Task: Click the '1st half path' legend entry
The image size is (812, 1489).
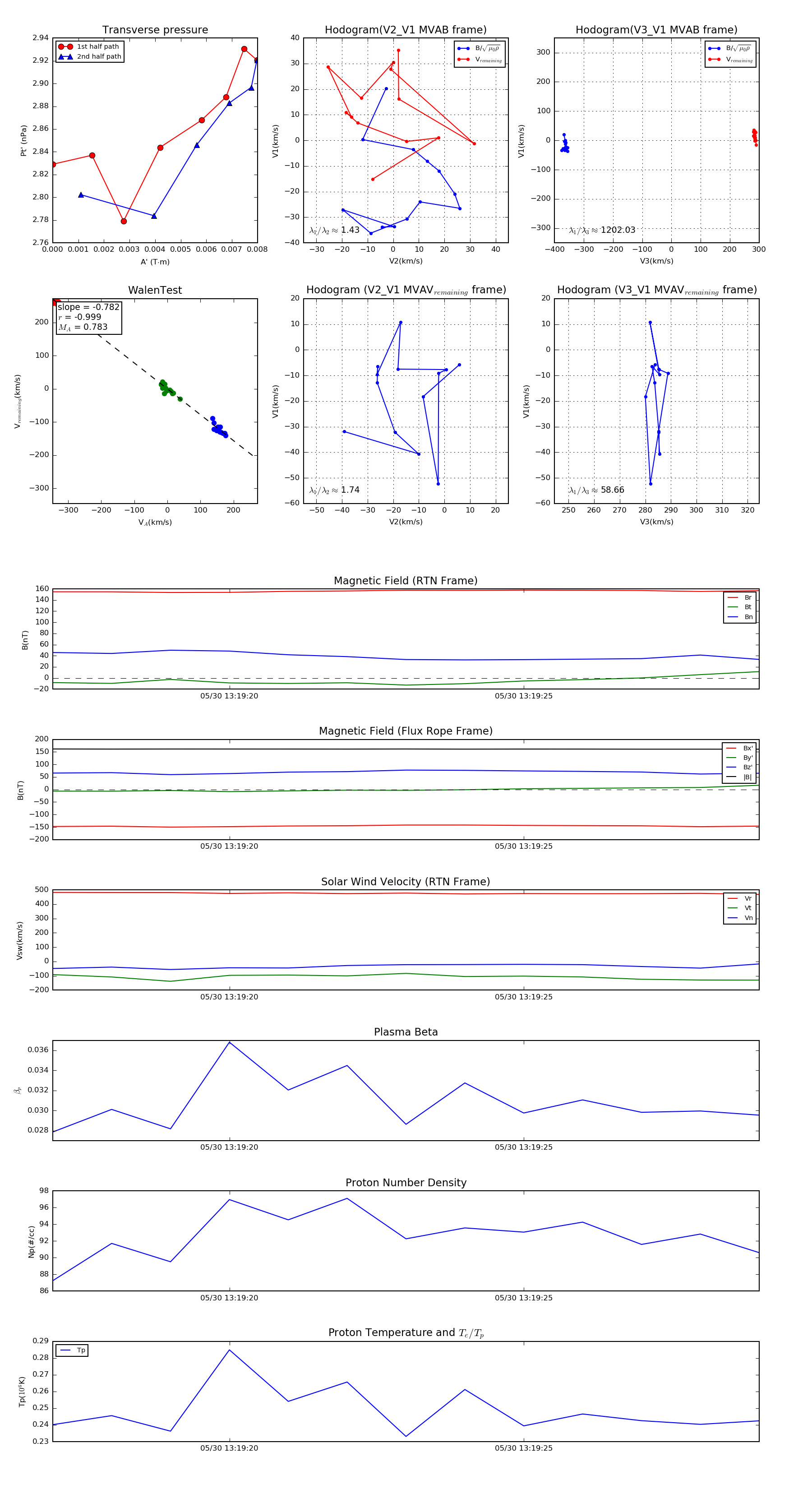Action: pos(90,47)
